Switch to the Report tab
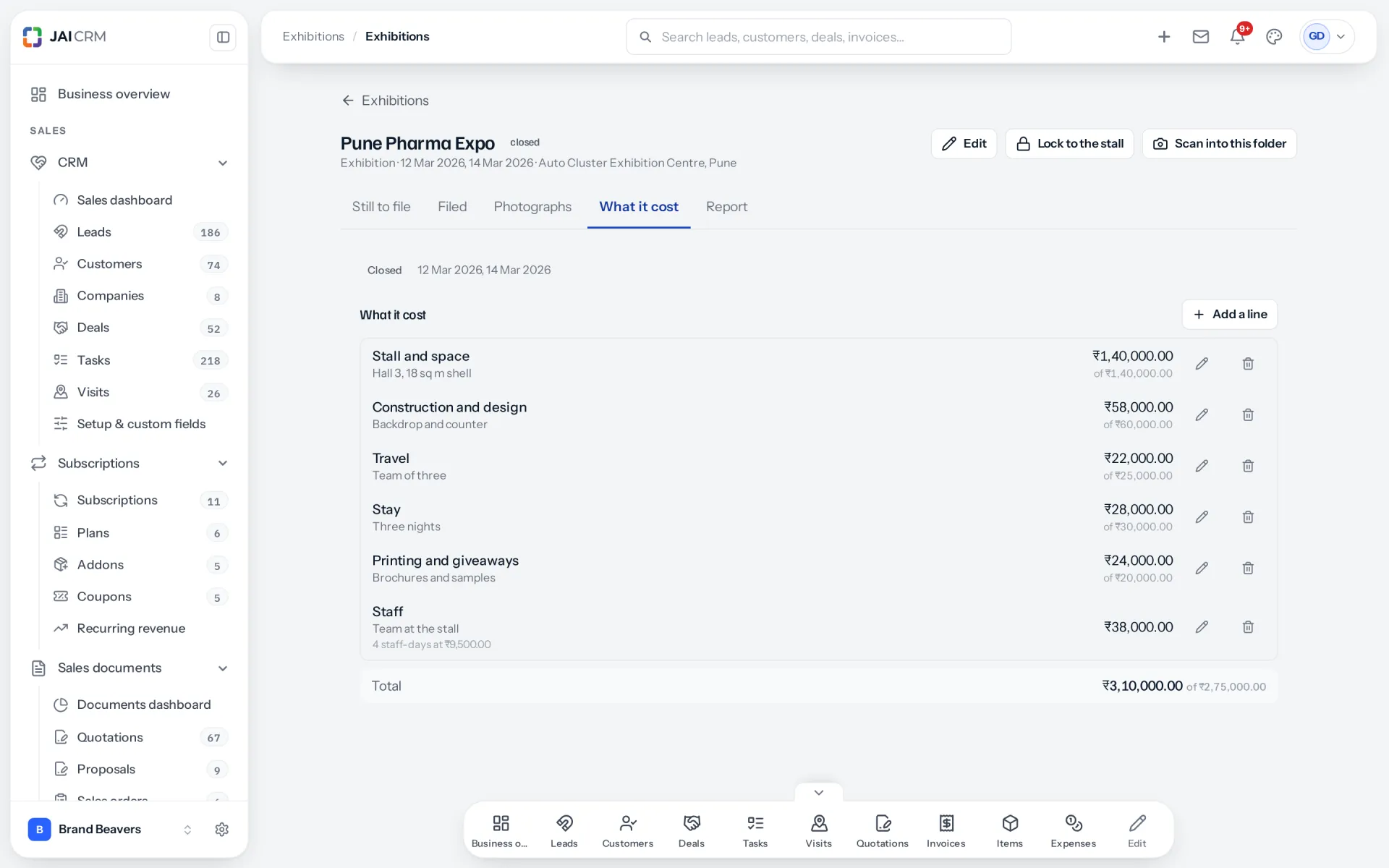The height and width of the screenshot is (868, 1389). [726, 207]
